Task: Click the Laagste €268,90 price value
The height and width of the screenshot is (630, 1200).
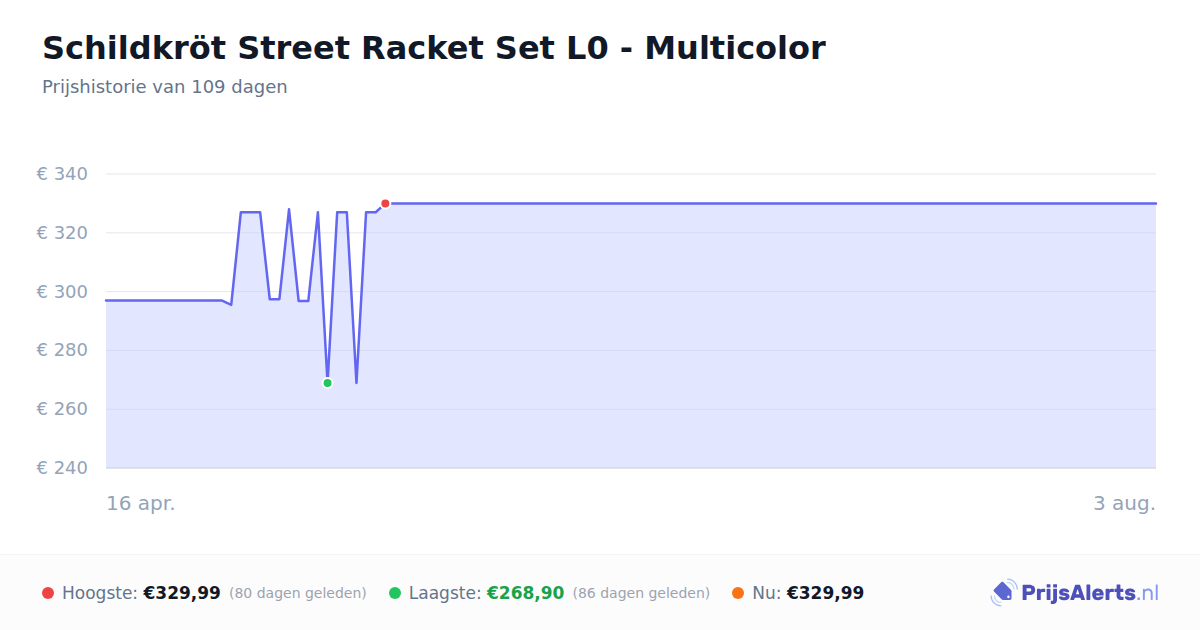Action: (526, 593)
